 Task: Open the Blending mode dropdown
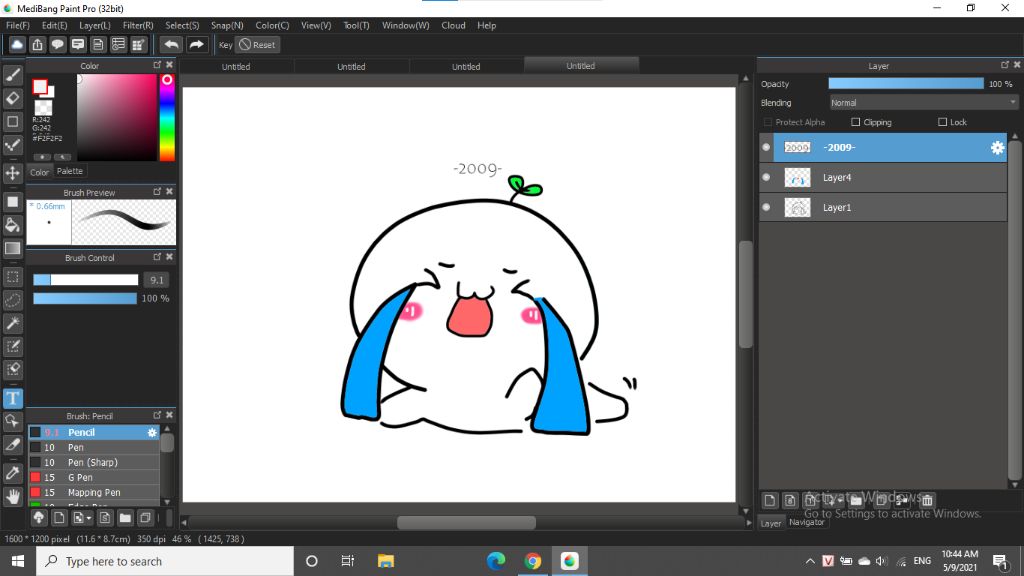tap(923, 102)
